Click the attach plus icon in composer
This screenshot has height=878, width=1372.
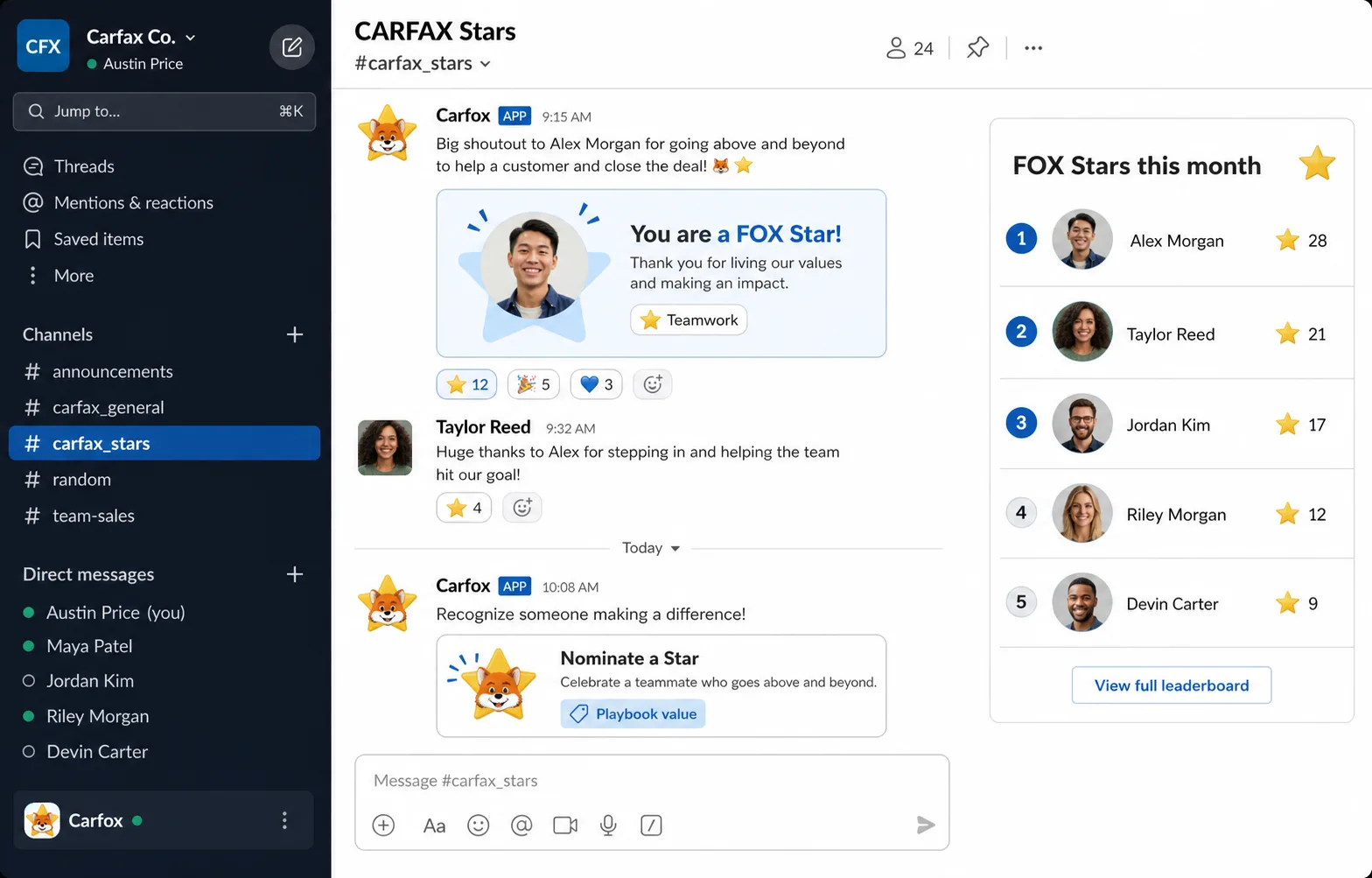click(x=383, y=825)
